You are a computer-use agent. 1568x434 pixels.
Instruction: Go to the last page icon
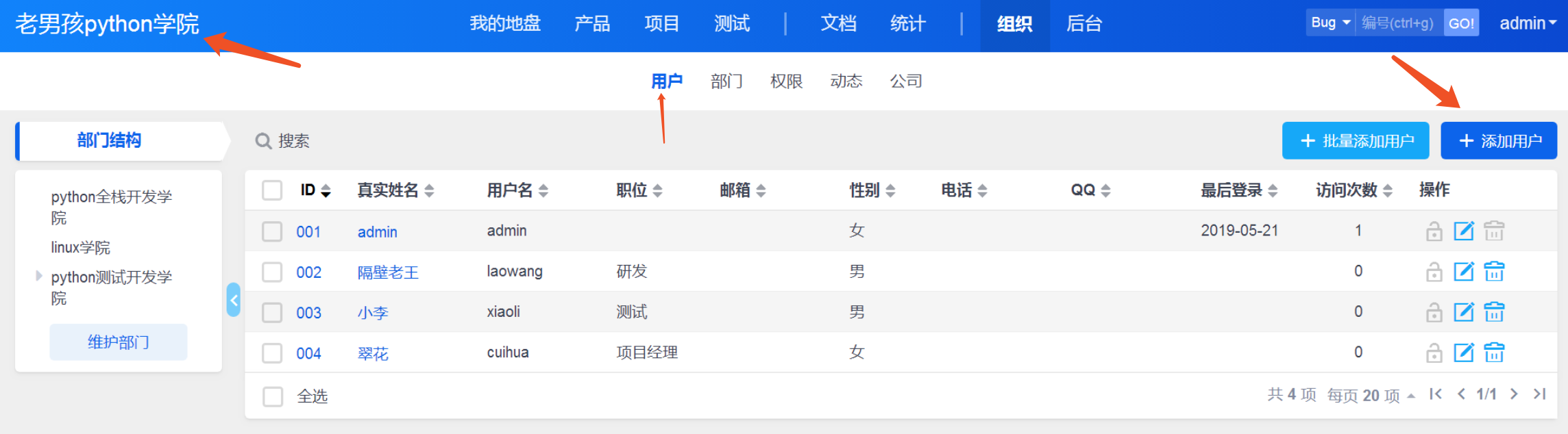(x=1540, y=394)
